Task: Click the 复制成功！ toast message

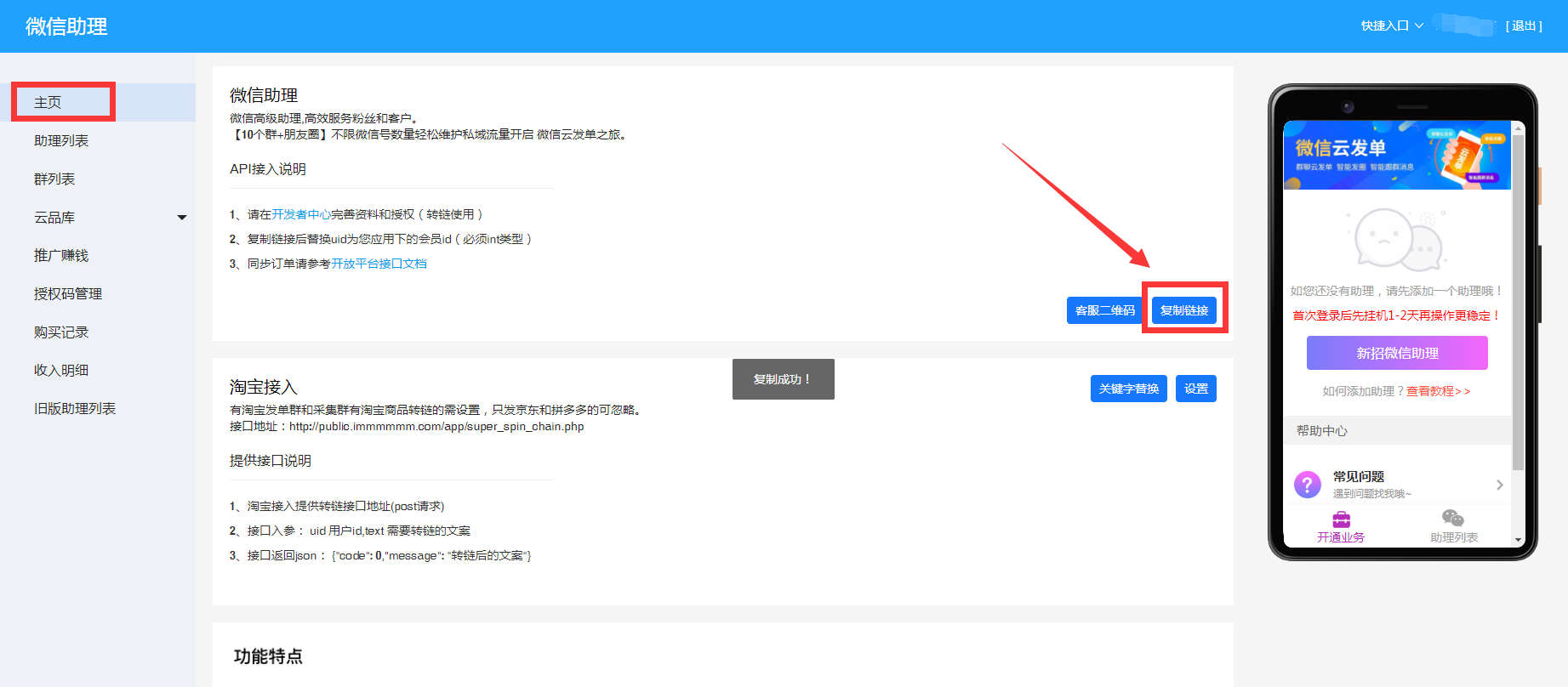Action: (x=784, y=379)
